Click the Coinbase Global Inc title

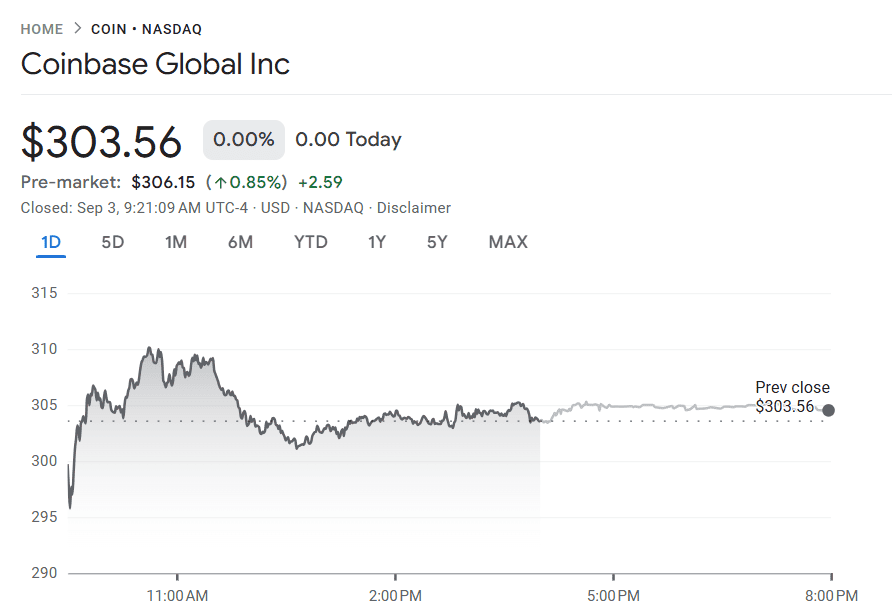pyautogui.click(x=155, y=65)
